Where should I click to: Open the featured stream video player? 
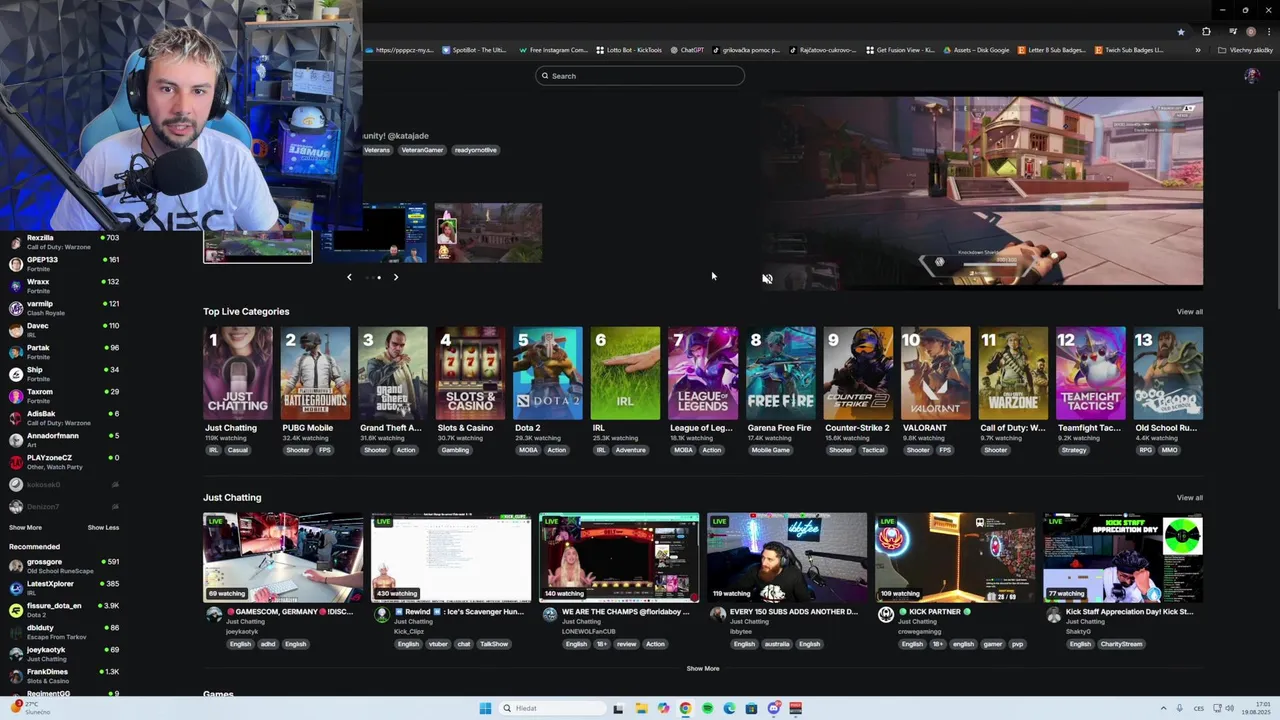[x=983, y=191]
